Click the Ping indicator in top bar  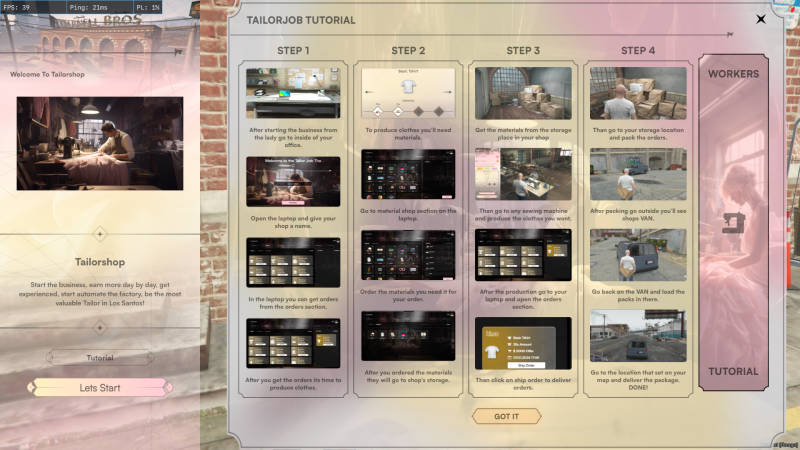[89, 7]
